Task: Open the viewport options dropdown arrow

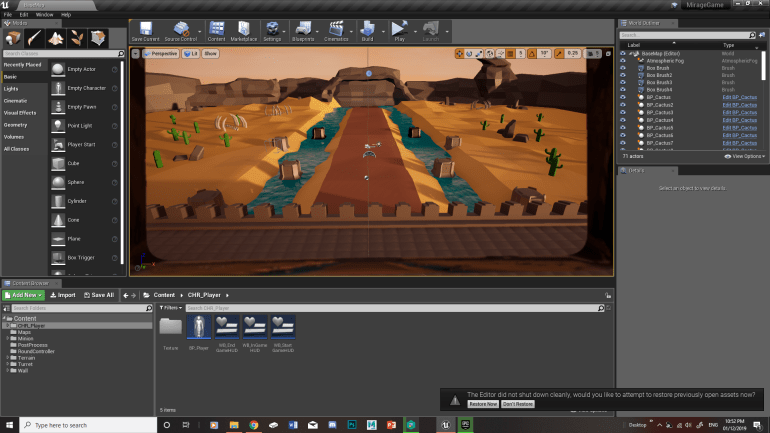Action: coord(136,54)
